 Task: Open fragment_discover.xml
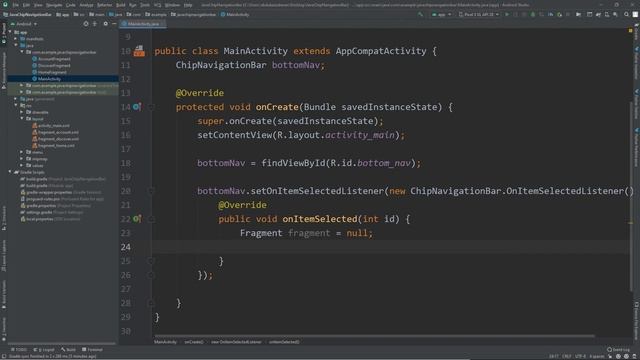(56, 139)
